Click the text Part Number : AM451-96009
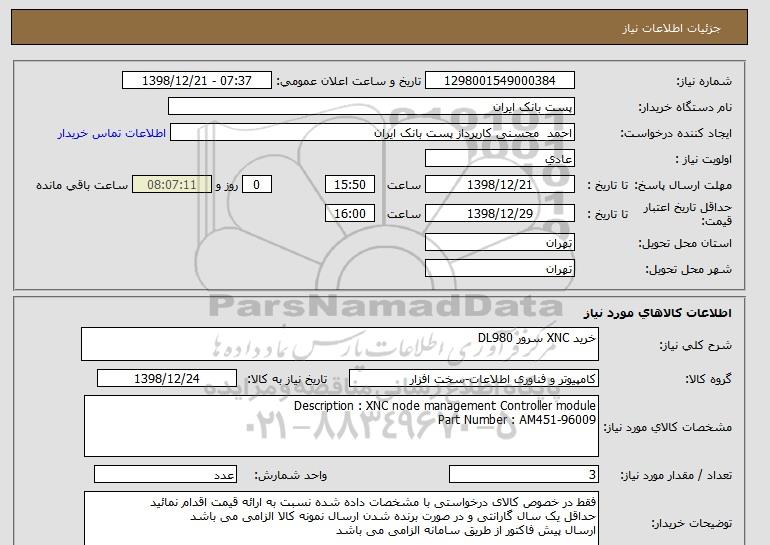The image size is (770, 545). point(517,420)
